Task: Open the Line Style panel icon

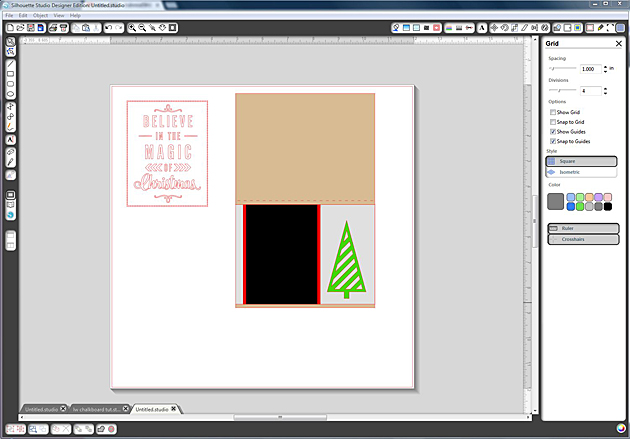Action: (459, 28)
